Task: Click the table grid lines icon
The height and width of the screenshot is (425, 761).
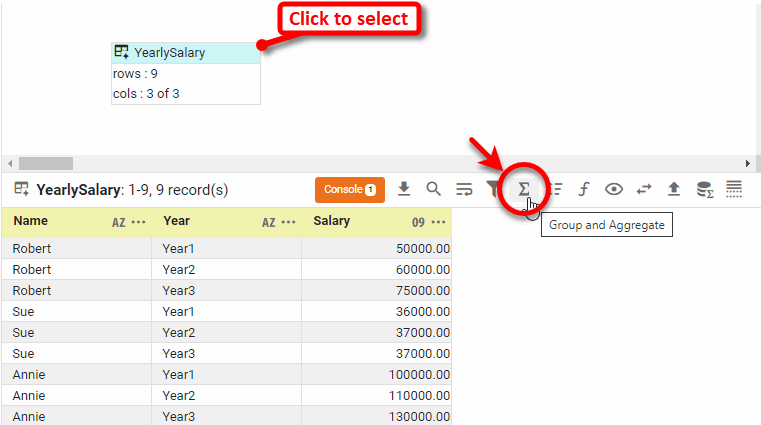Action: click(x=734, y=189)
